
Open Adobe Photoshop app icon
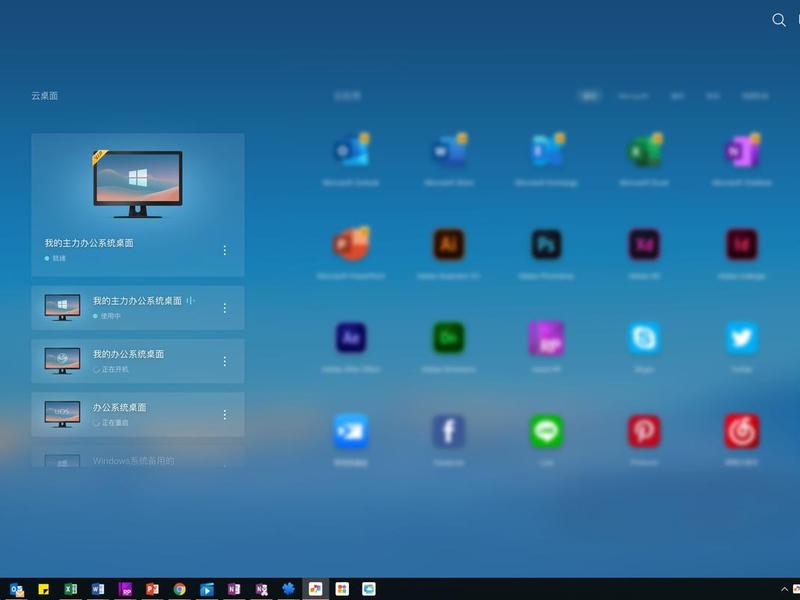tap(546, 244)
